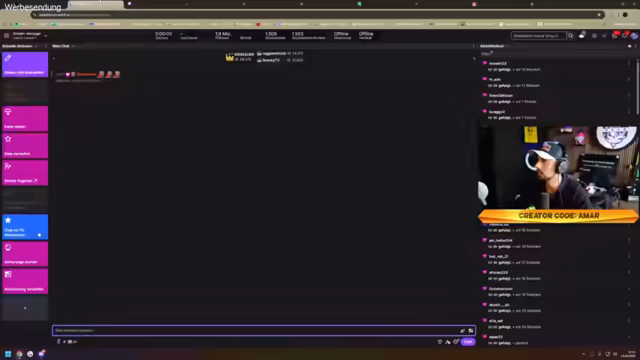Click the Stream Together quick action tile

point(25,173)
